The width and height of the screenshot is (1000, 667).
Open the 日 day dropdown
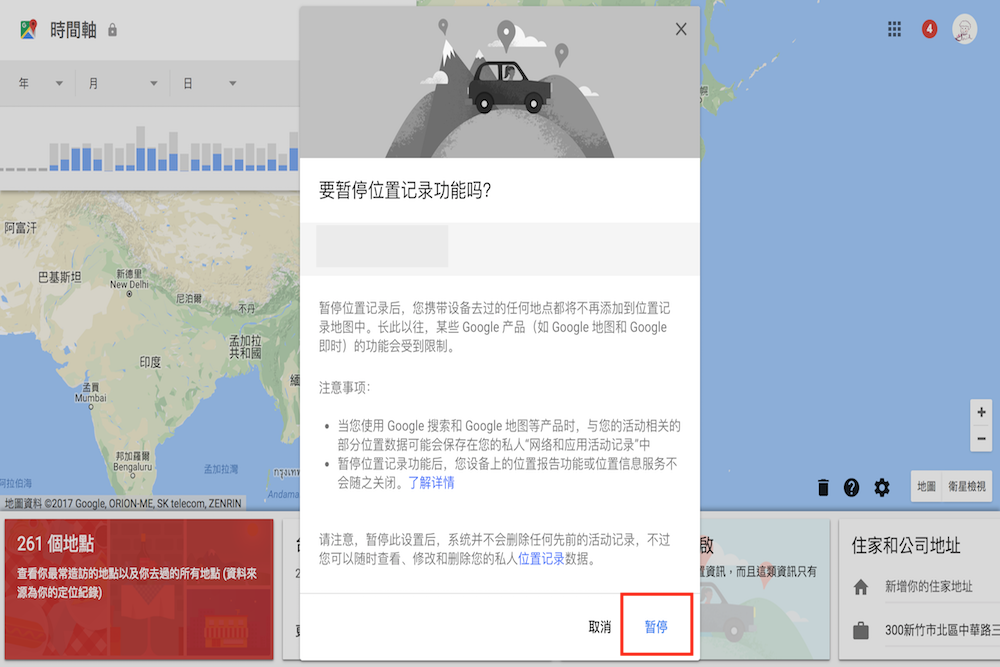pos(210,83)
